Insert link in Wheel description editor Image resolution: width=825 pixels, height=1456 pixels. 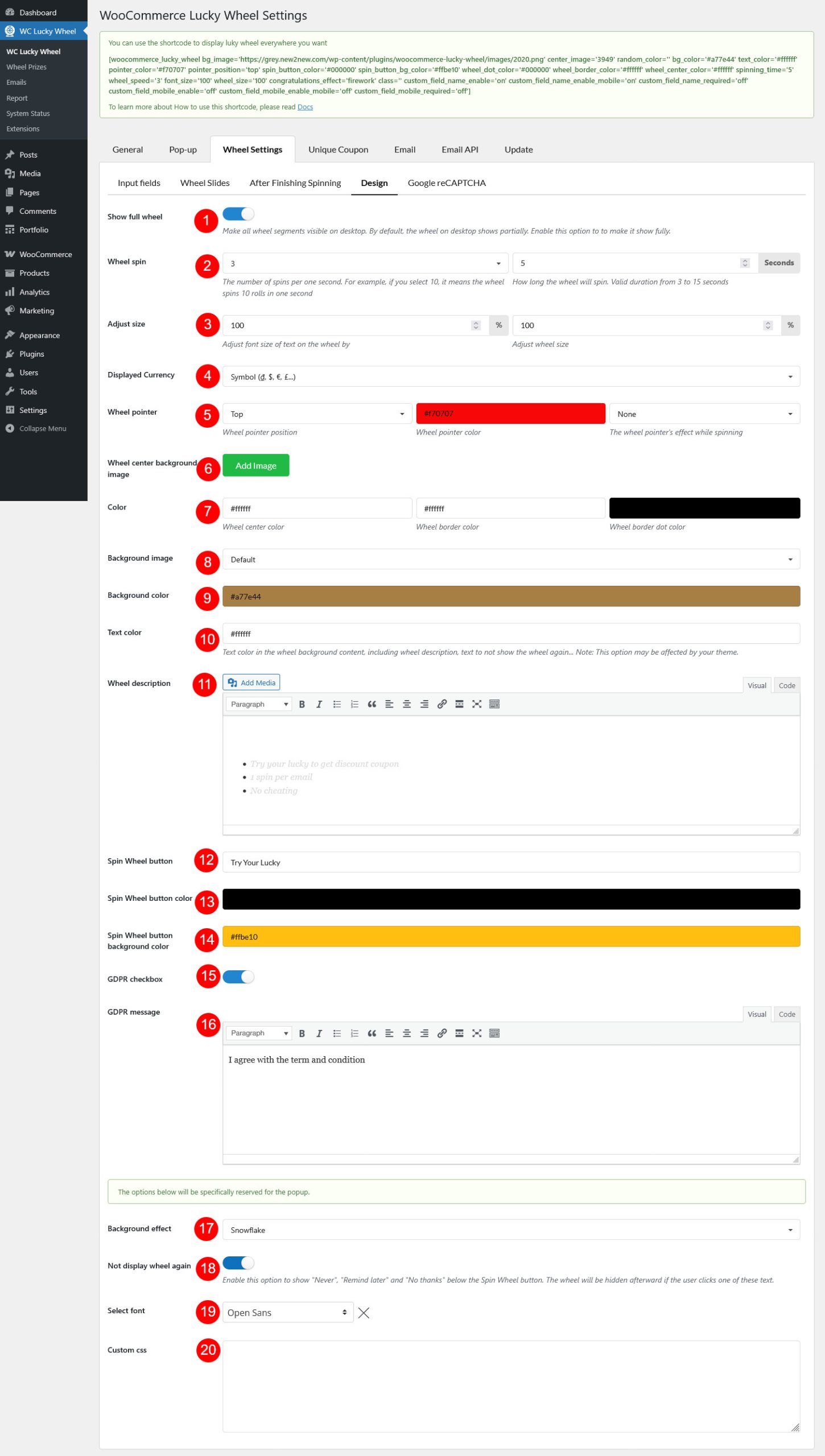442,704
